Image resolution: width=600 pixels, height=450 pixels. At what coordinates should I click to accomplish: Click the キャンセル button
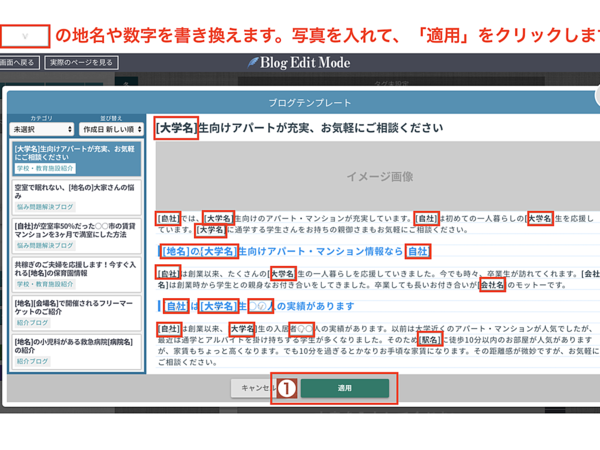pos(254,387)
